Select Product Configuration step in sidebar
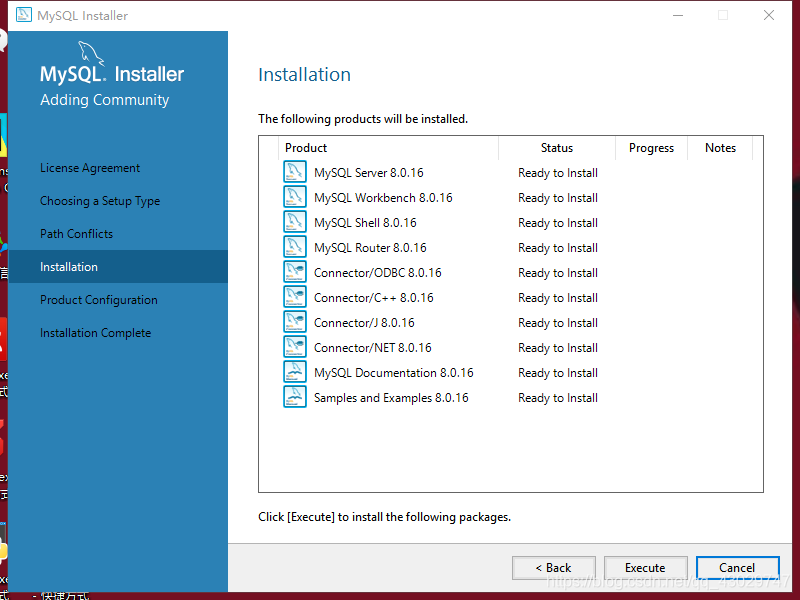Image resolution: width=800 pixels, height=600 pixels. point(99,300)
